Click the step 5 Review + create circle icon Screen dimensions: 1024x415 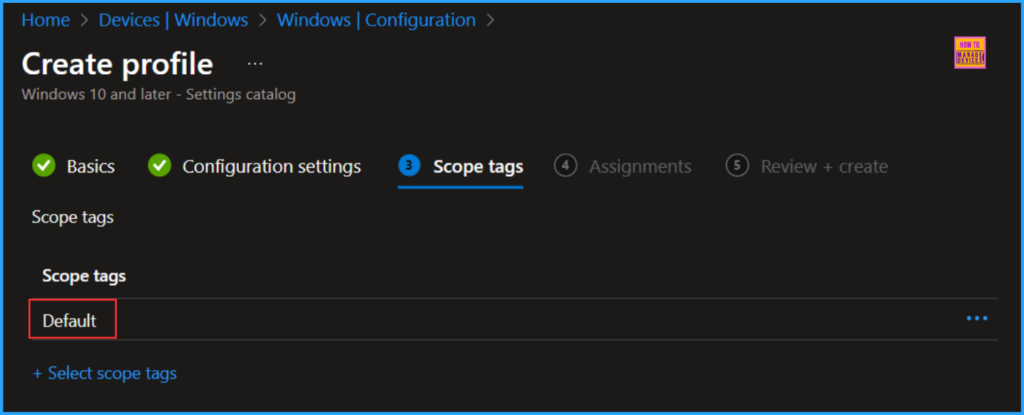[738, 166]
